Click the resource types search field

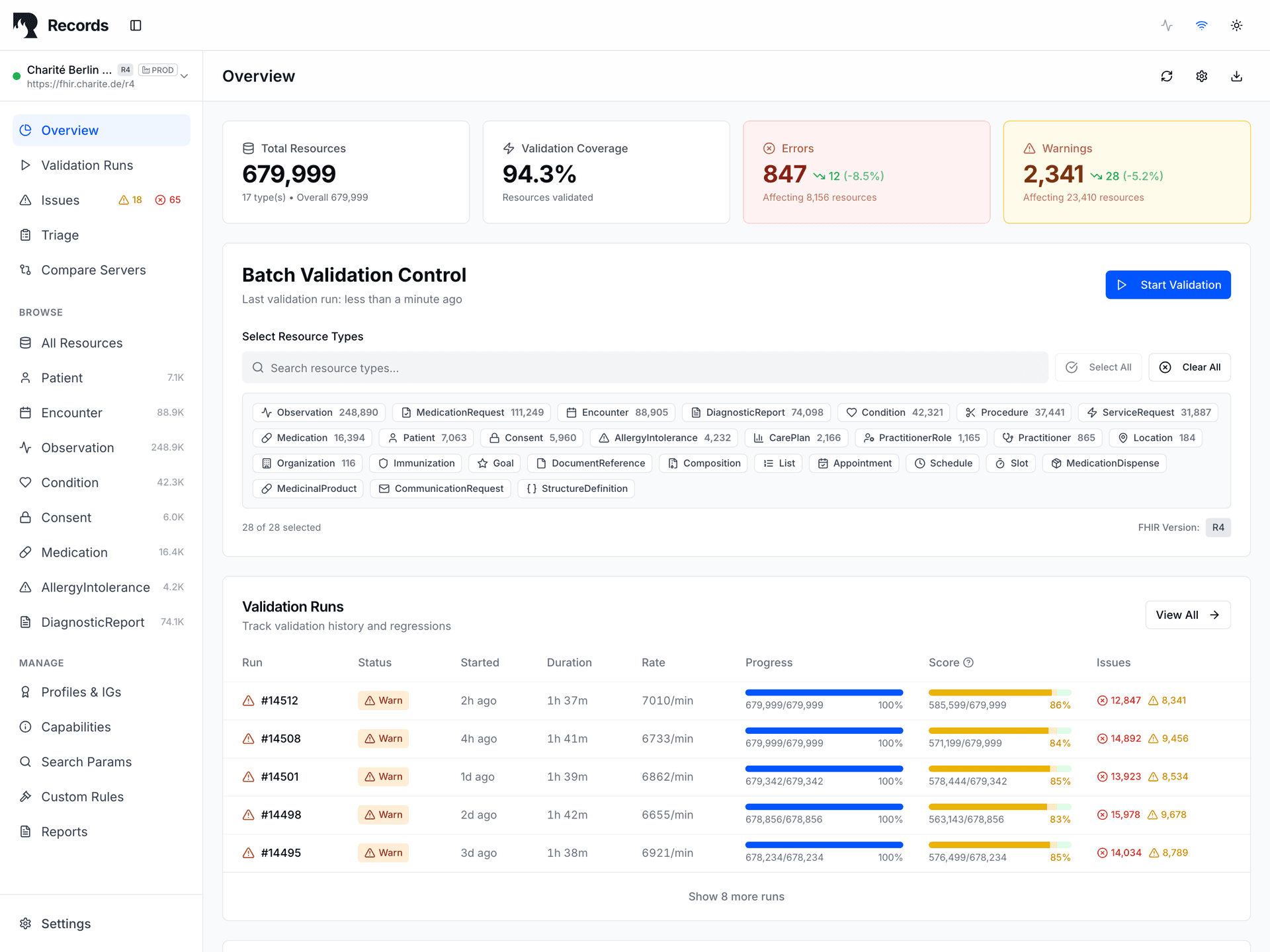coord(646,368)
